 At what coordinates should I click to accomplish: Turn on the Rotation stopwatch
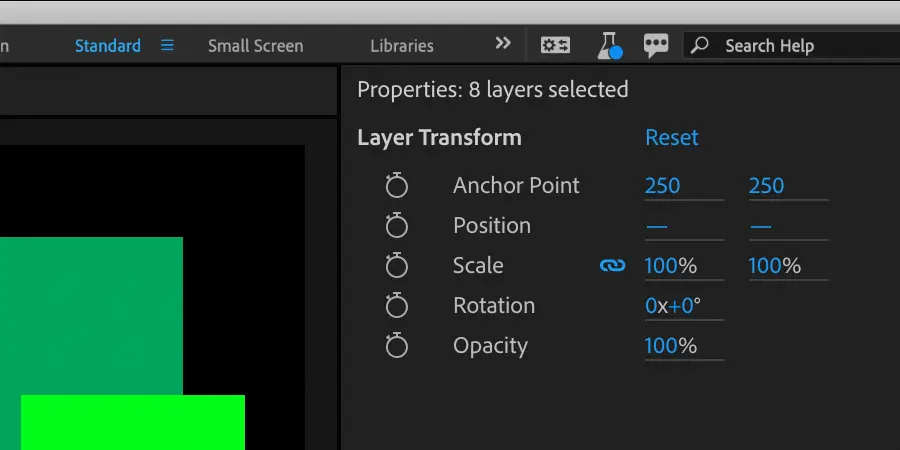(397, 306)
